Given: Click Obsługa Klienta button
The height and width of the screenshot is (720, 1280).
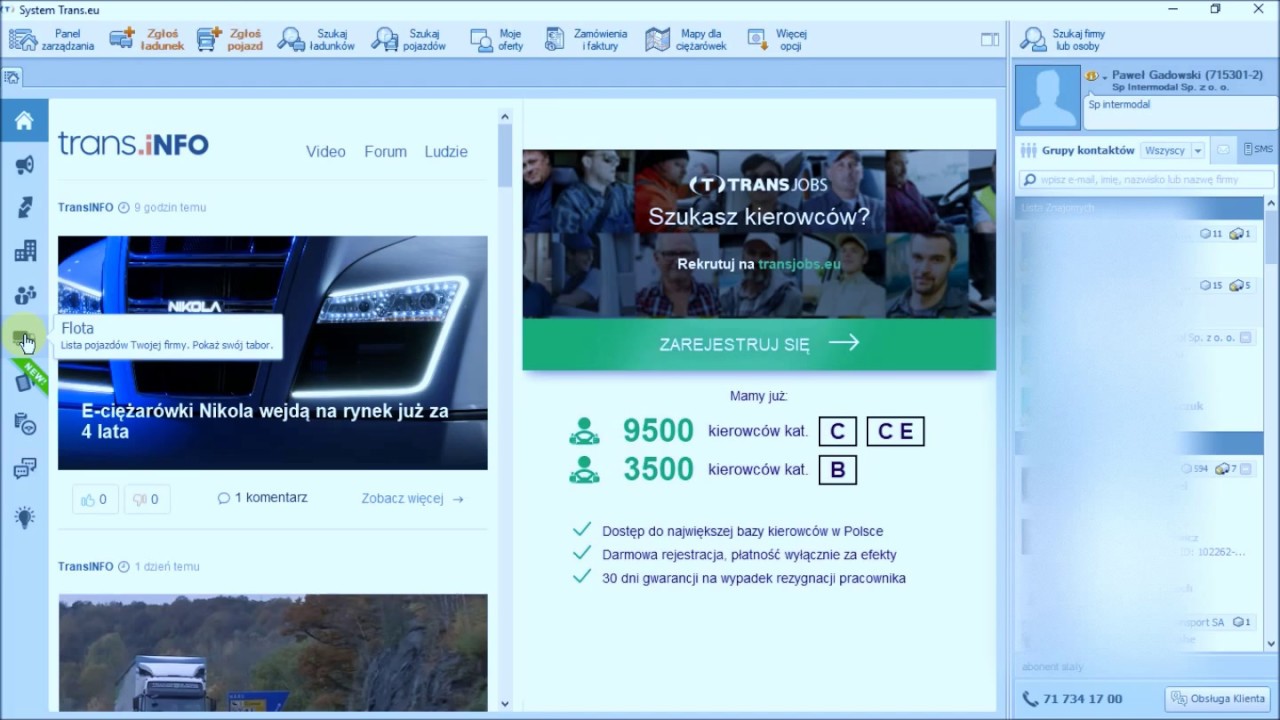Looking at the screenshot, I should 1218,698.
